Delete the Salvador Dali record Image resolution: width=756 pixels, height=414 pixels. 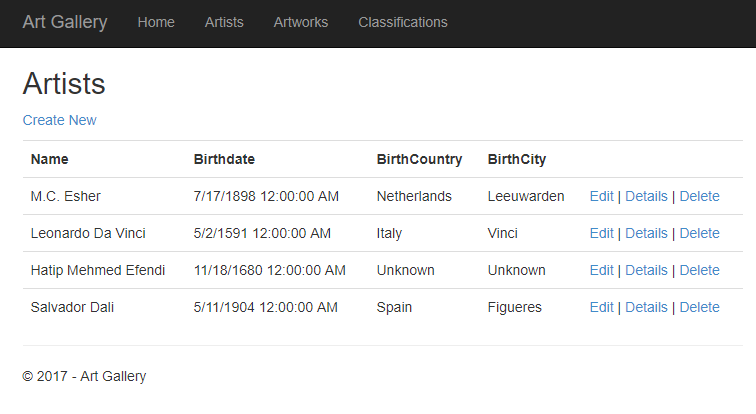(699, 307)
